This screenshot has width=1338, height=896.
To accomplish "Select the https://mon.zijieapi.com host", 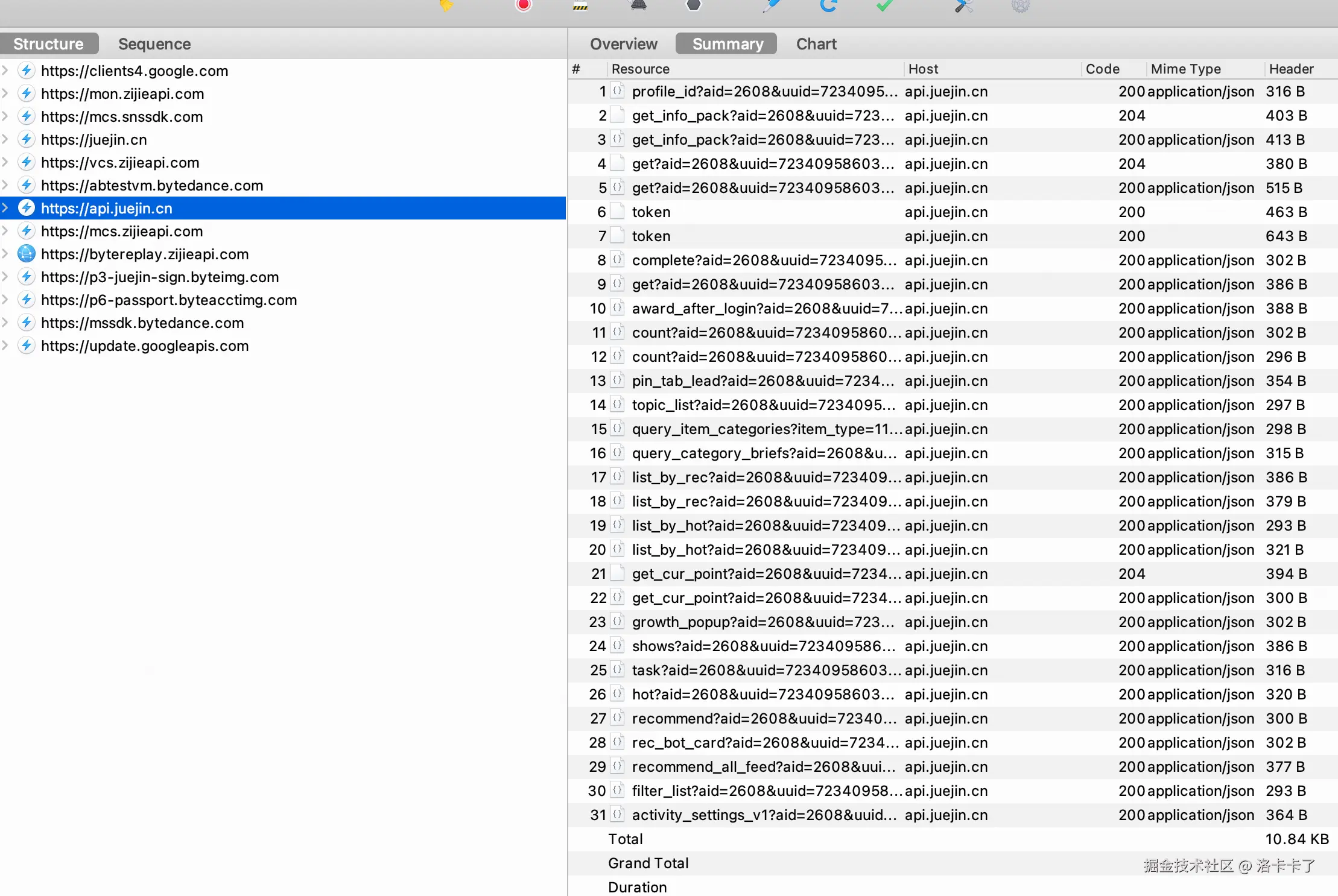I will pos(283,93).
